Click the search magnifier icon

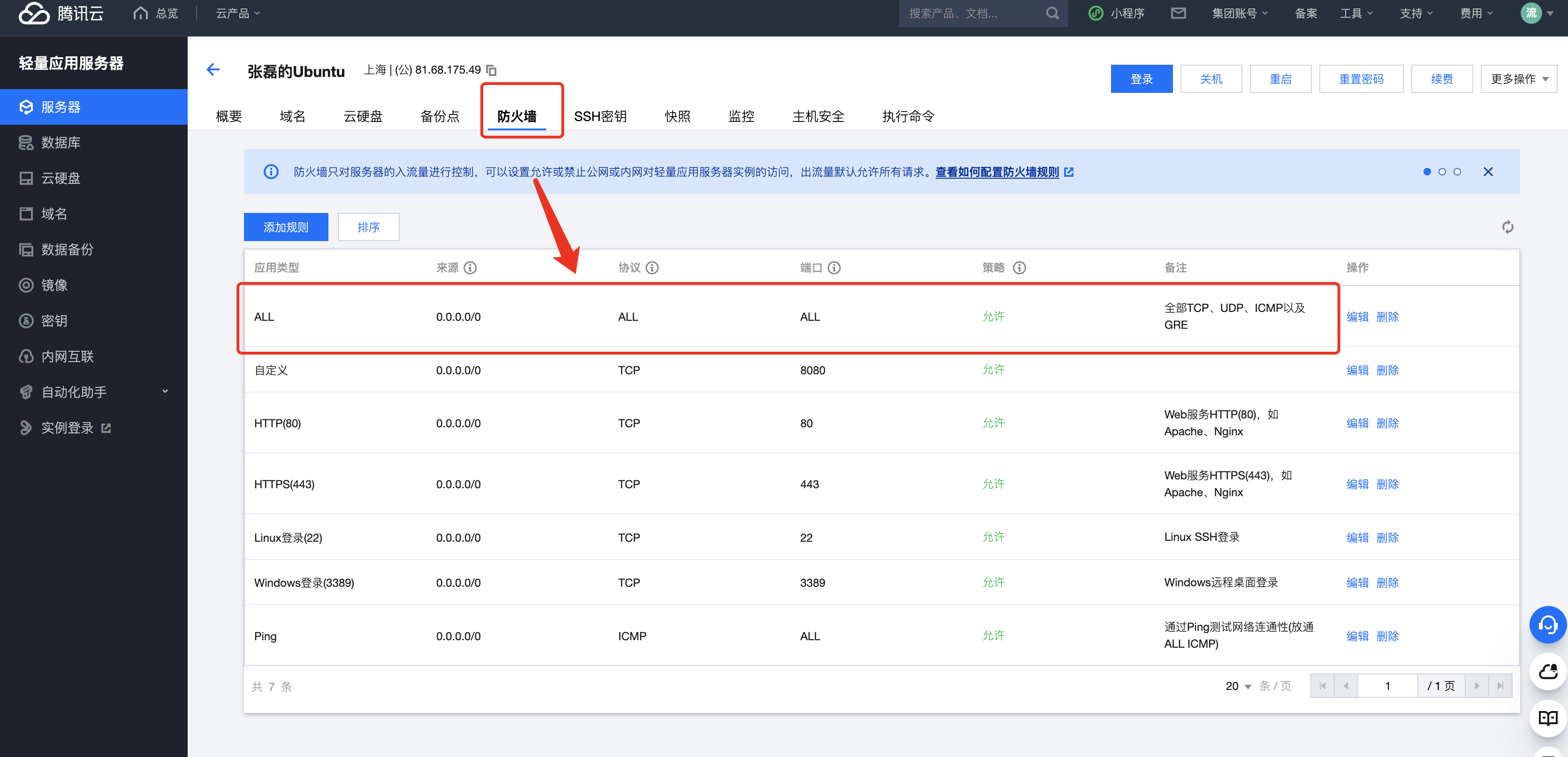1052,14
